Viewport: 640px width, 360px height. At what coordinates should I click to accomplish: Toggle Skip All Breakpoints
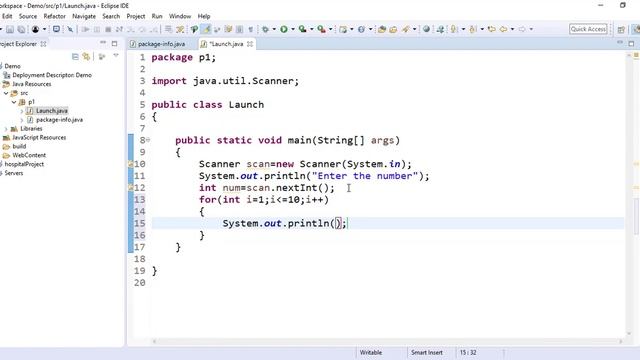tap(70, 29)
